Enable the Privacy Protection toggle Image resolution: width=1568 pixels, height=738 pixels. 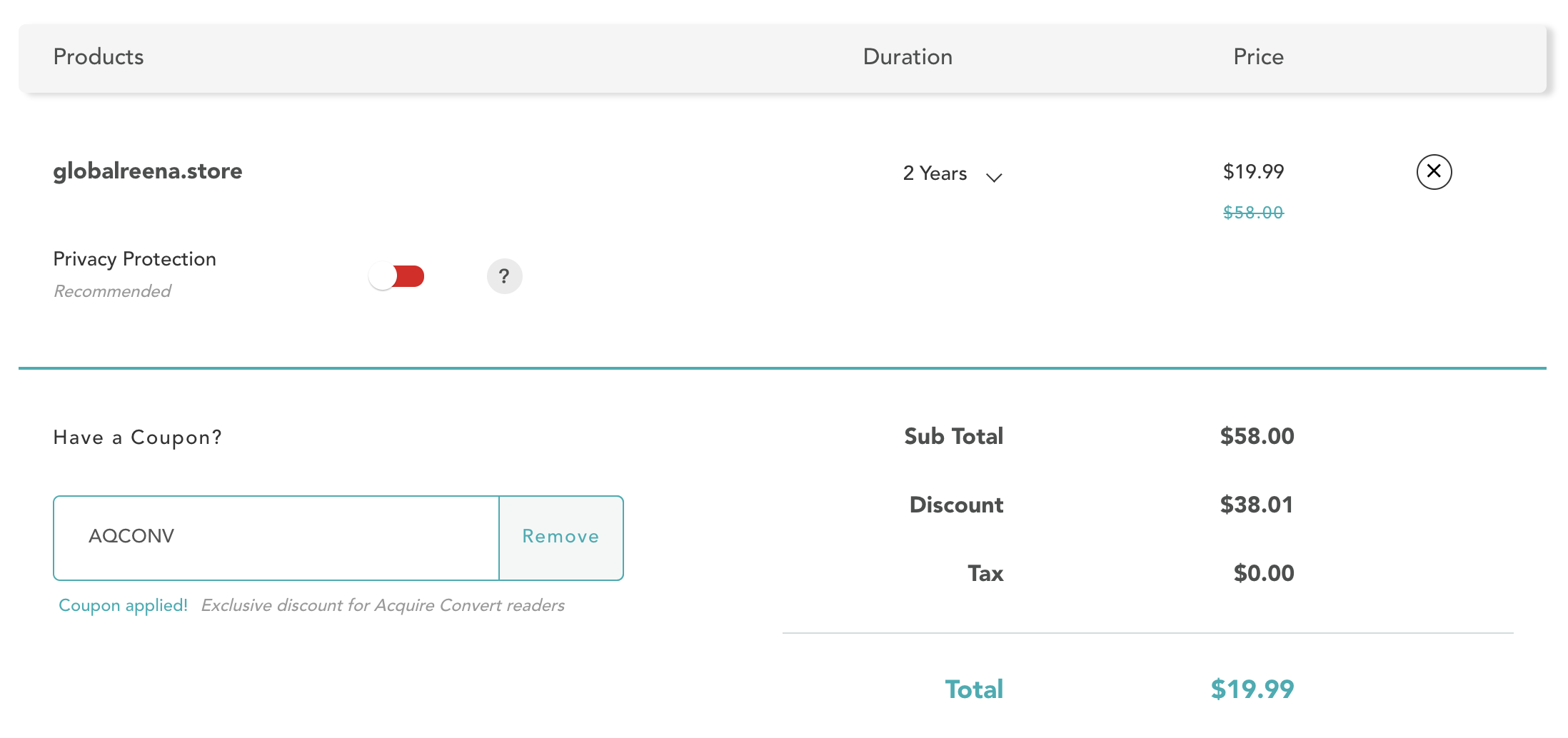pyautogui.click(x=397, y=276)
